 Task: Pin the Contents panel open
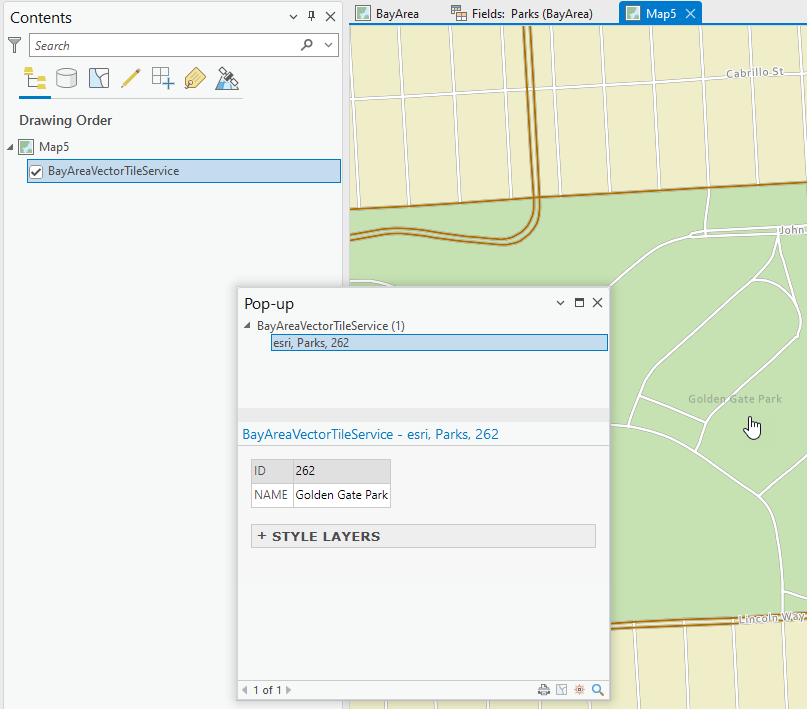[x=312, y=16]
